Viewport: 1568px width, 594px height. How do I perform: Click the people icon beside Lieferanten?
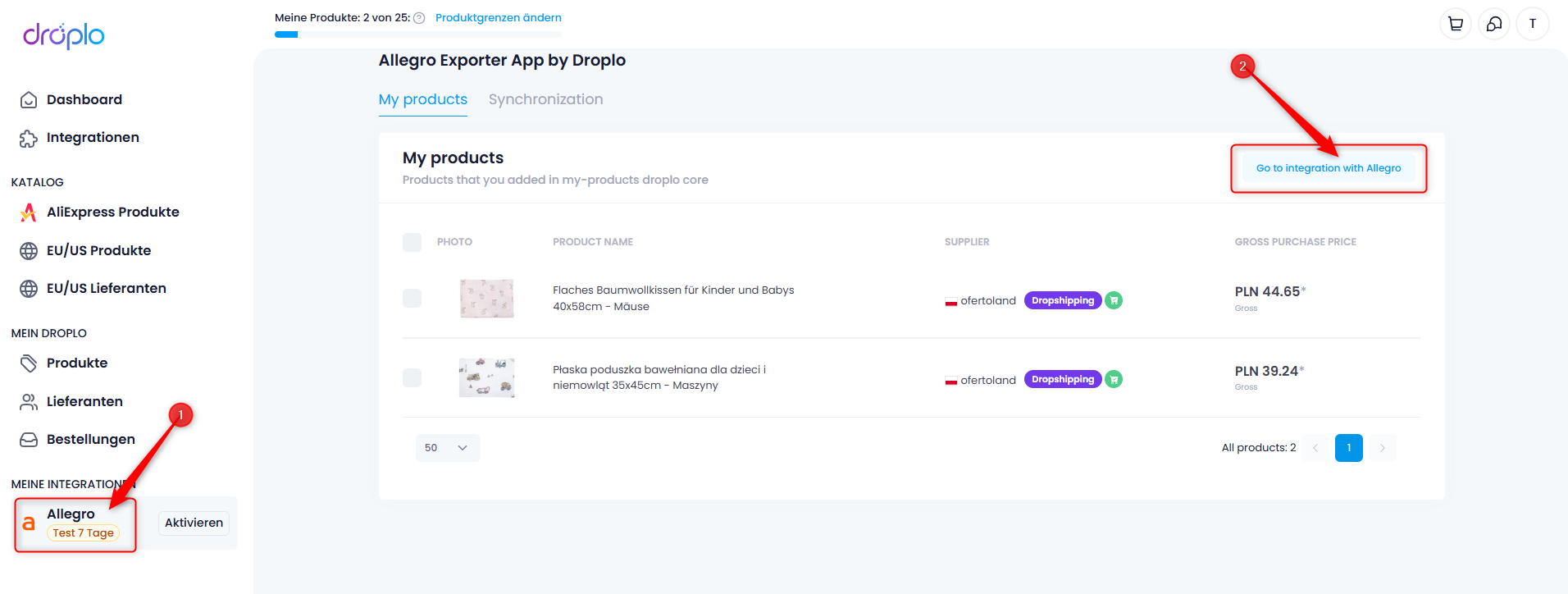tap(29, 402)
